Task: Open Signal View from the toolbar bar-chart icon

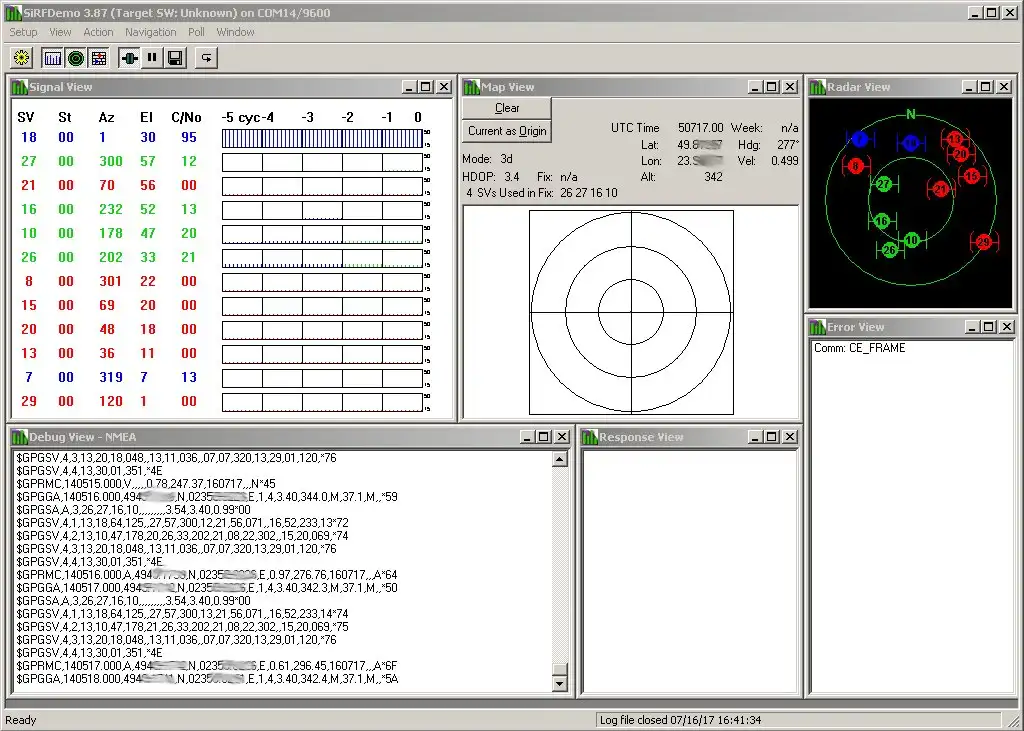Action: pyautogui.click(x=53, y=58)
